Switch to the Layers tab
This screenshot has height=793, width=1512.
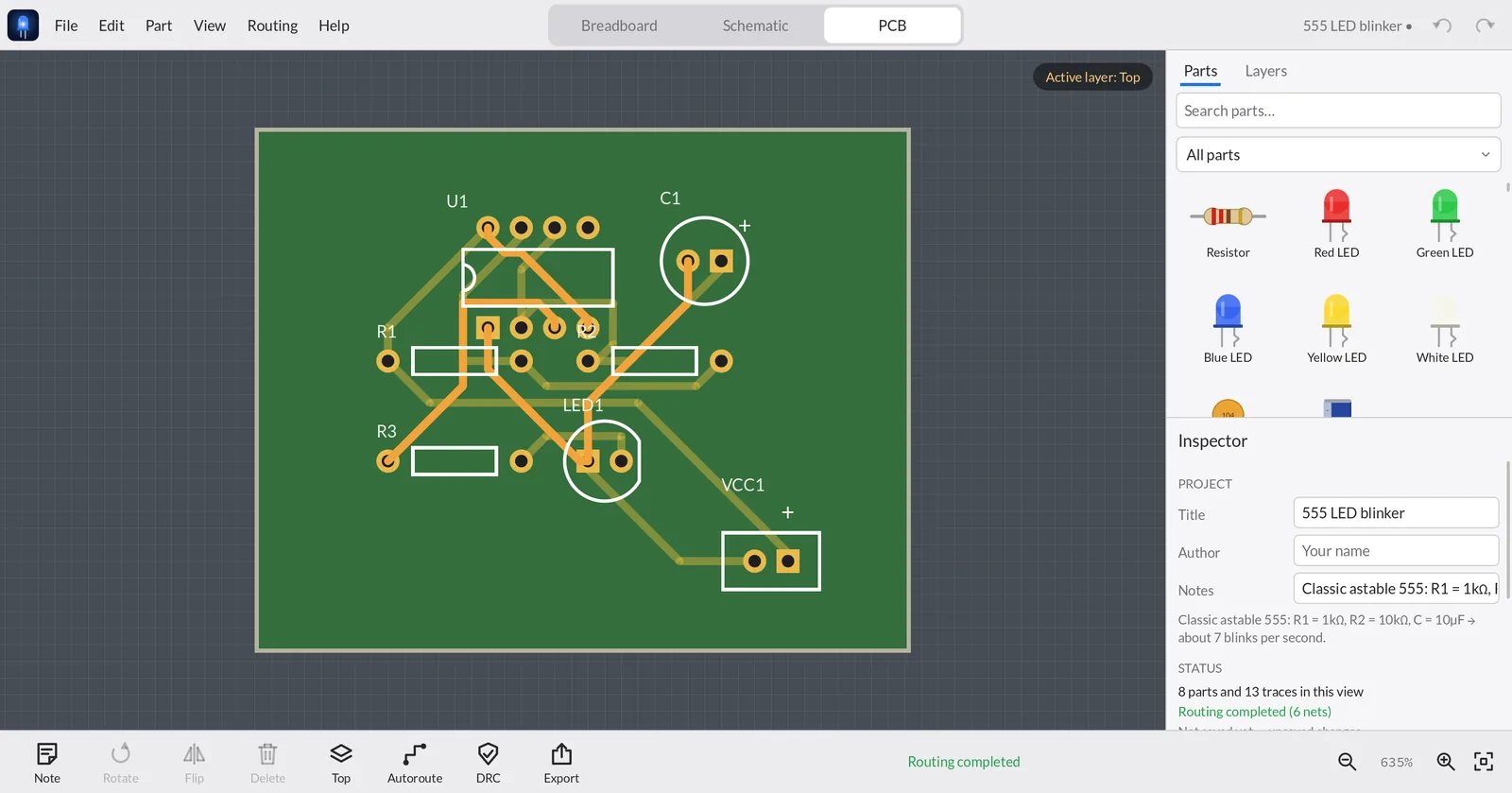tap(1265, 71)
